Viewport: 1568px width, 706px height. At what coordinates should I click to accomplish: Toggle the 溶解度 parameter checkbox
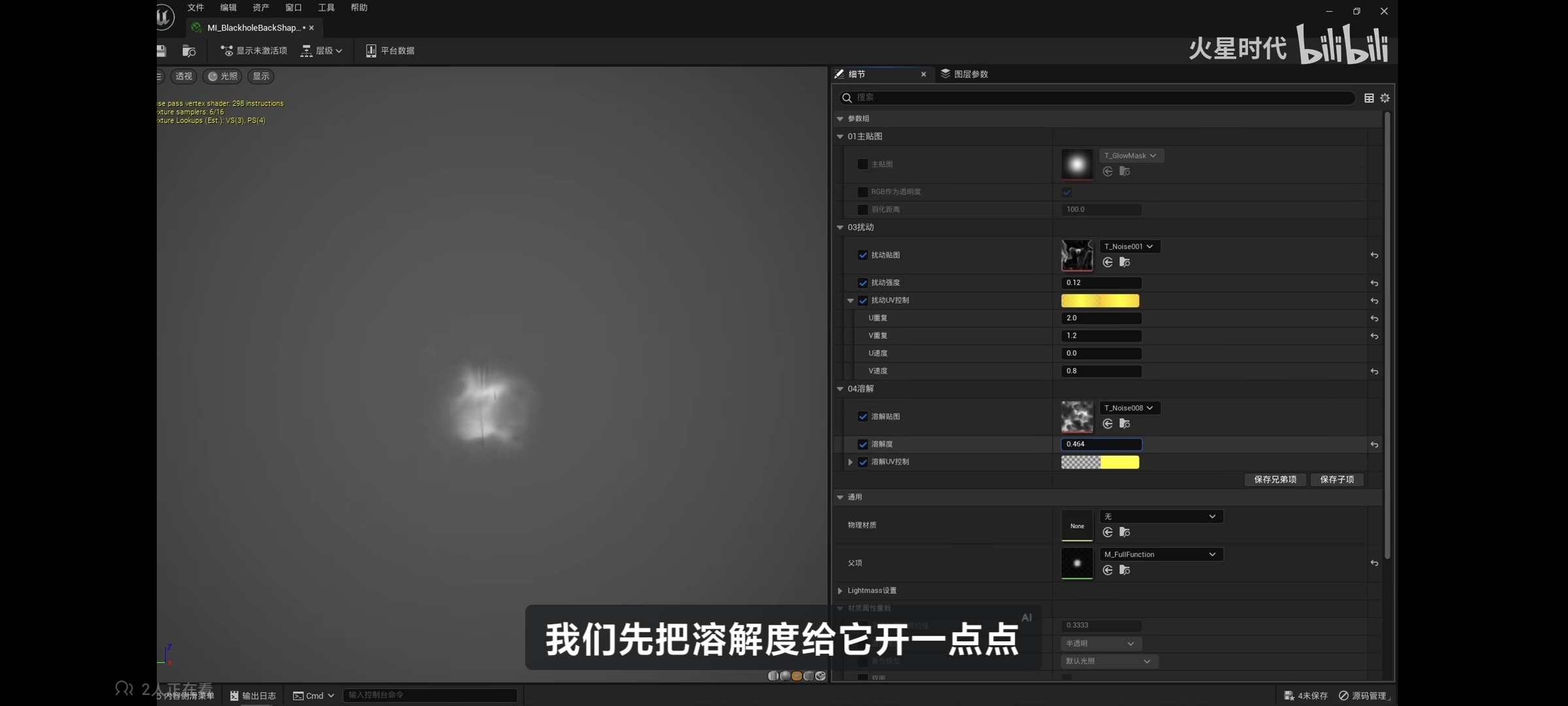click(862, 444)
